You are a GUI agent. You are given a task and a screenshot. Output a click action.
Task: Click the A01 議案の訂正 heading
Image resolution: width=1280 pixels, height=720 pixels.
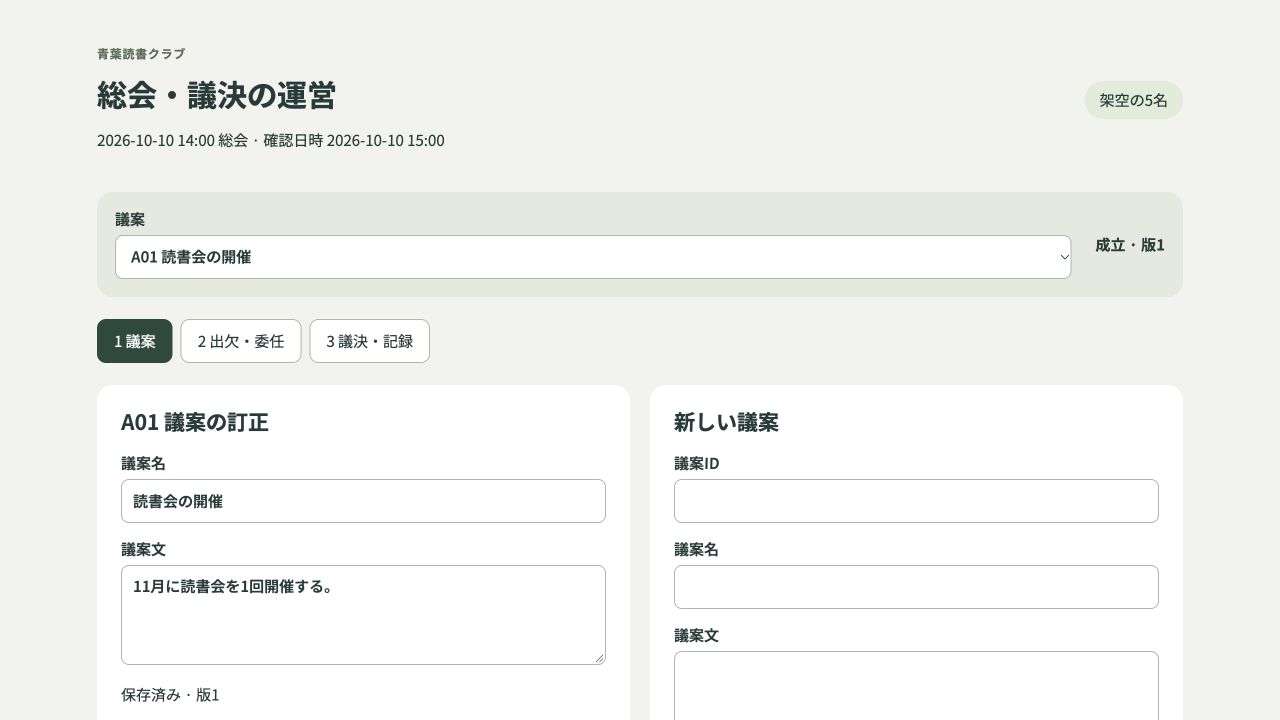coord(195,422)
